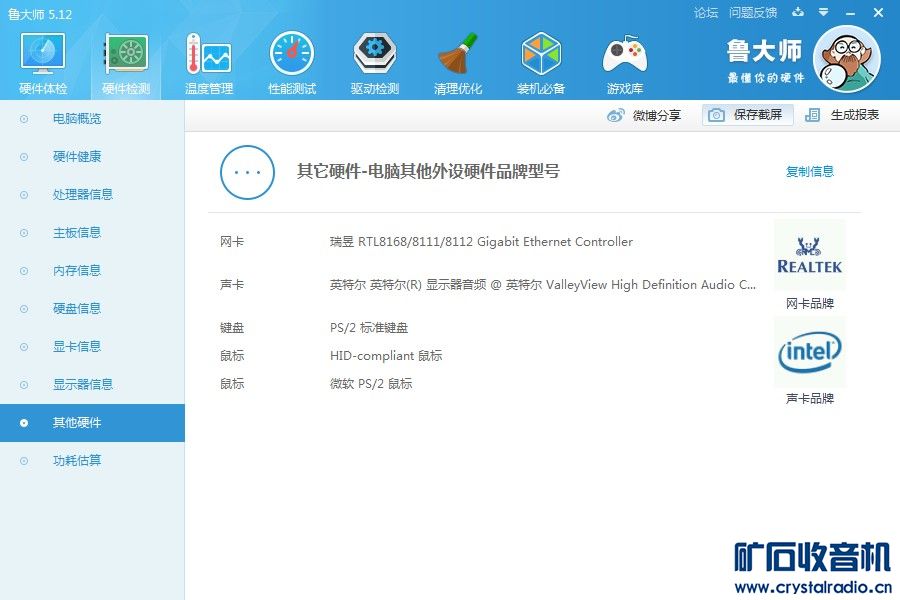Launch 性能测试 performance test icon
Viewport: 900px width, 600px height.
(x=292, y=53)
